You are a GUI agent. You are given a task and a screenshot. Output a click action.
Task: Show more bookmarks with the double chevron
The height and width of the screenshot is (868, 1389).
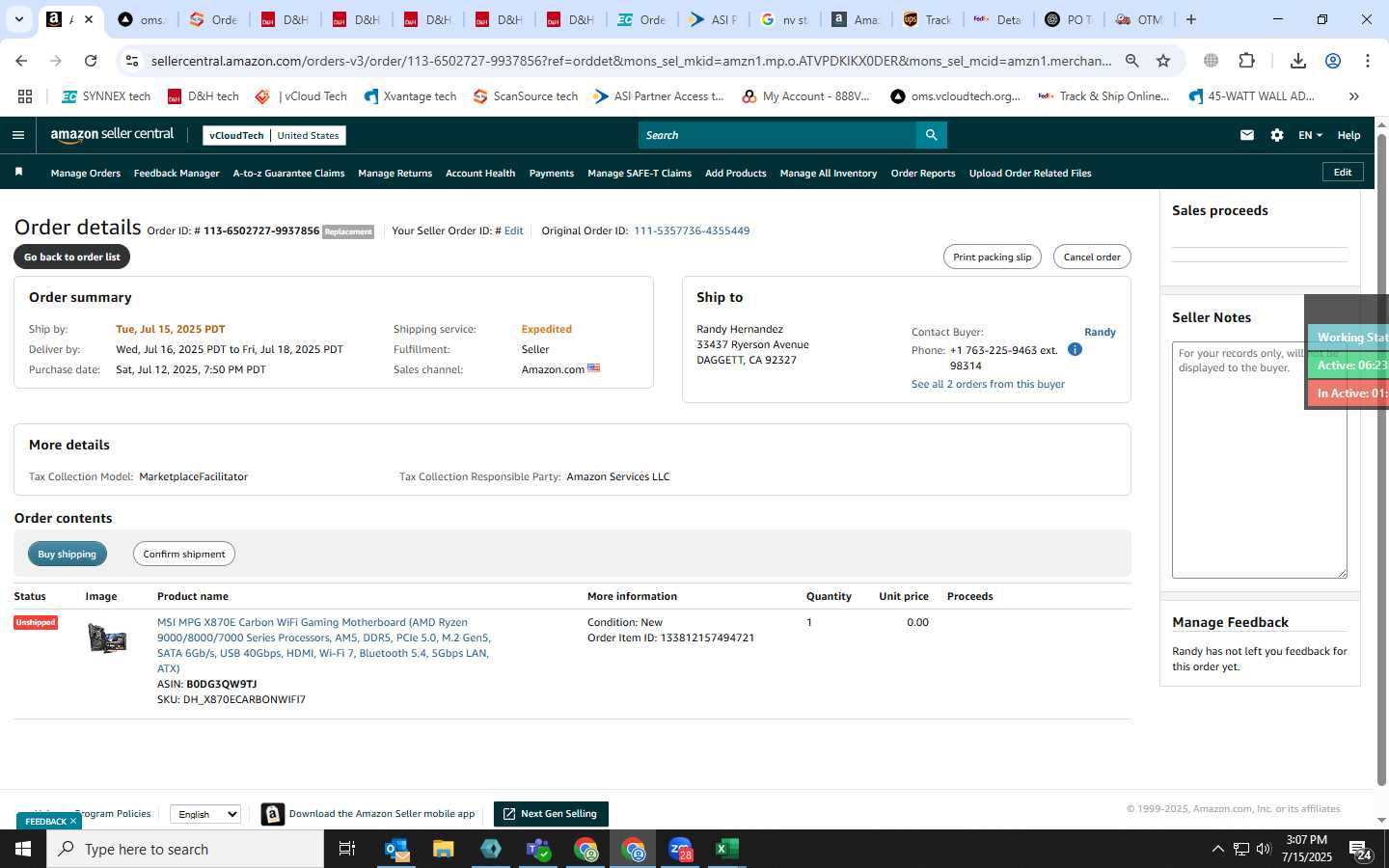point(1354,96)
